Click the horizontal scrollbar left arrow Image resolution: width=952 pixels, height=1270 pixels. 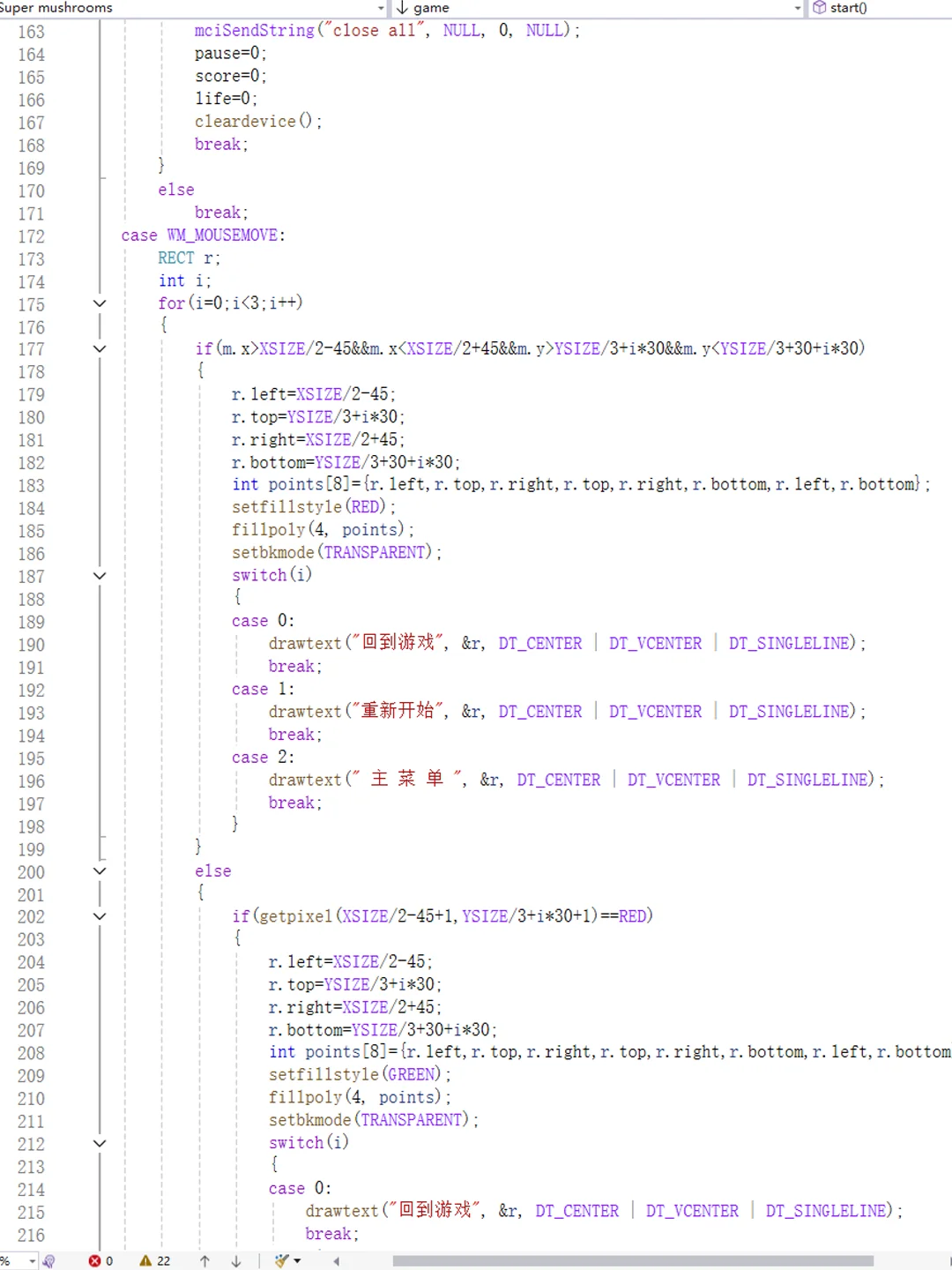point(336,1261)
